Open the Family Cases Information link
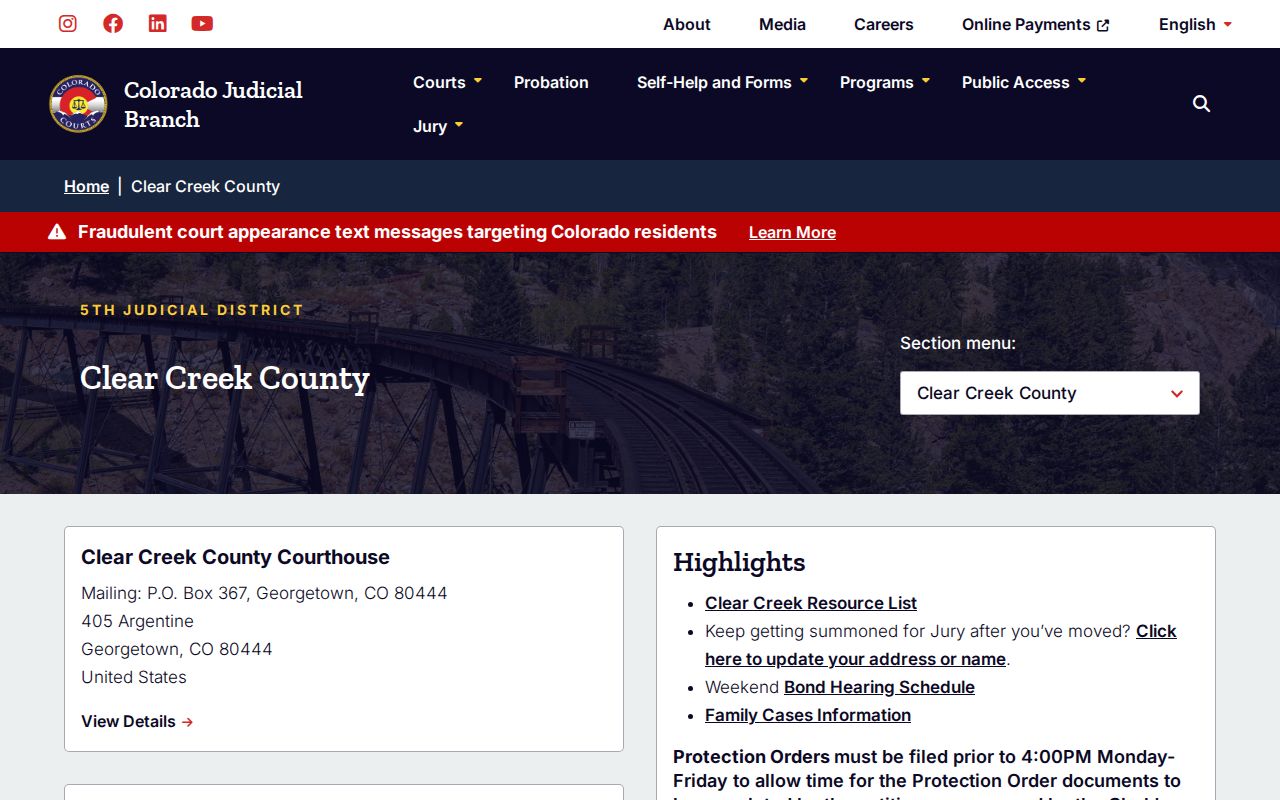1280x800 pixels. pos(808,715)
